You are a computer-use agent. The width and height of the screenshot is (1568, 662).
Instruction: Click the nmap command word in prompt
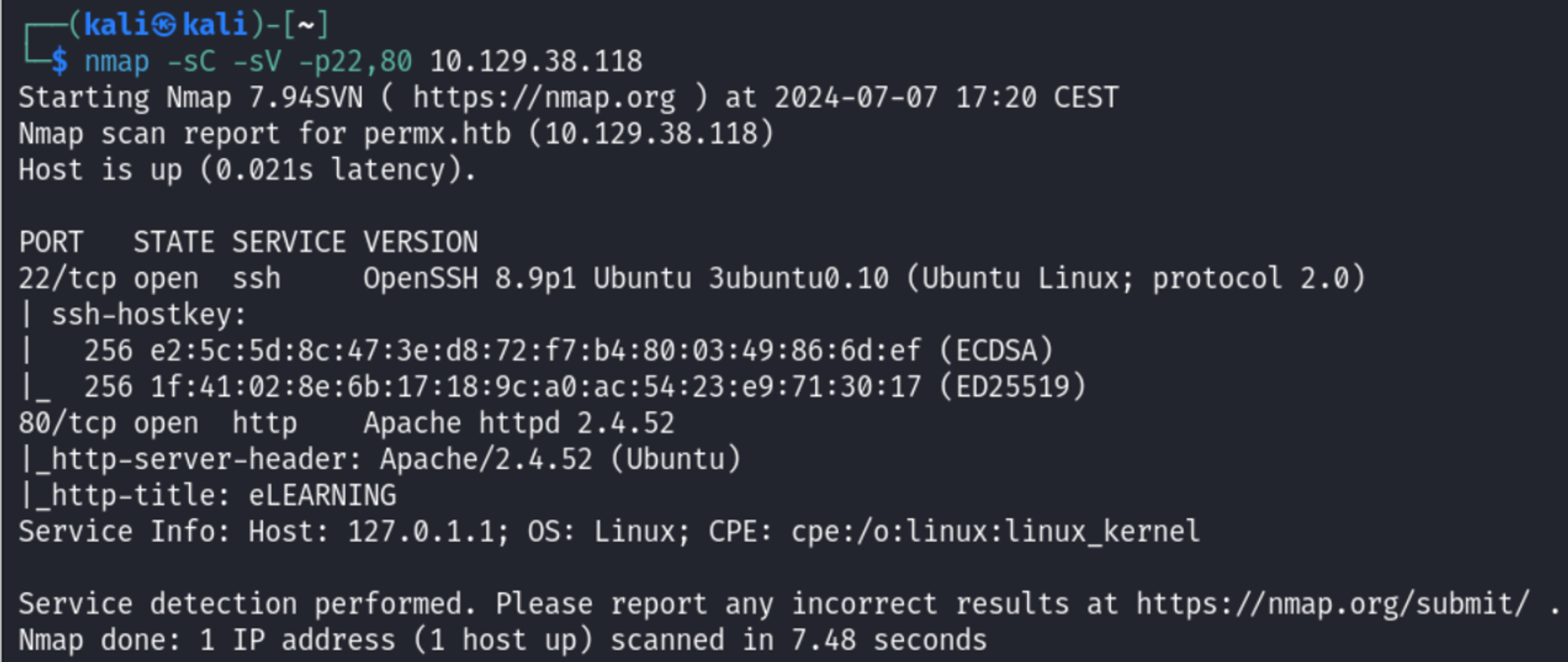tap(116, 61)
